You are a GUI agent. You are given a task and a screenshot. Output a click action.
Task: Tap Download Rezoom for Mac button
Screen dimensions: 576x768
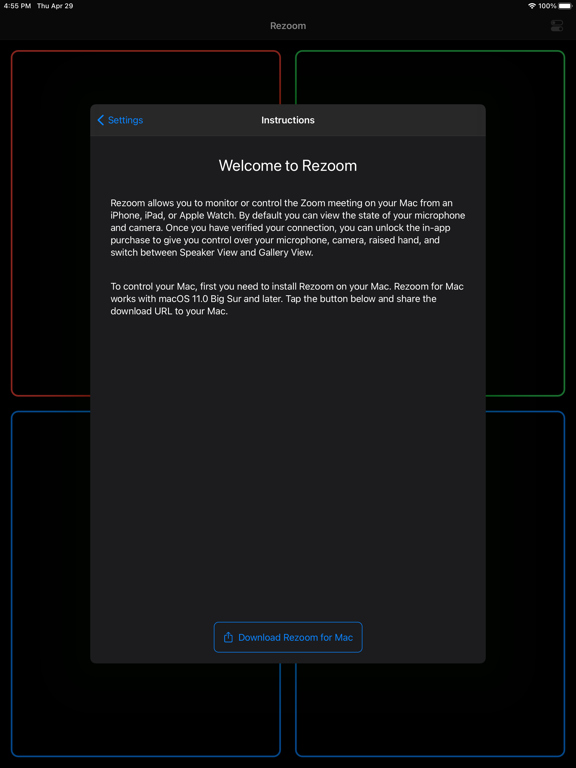coord(288,637)
